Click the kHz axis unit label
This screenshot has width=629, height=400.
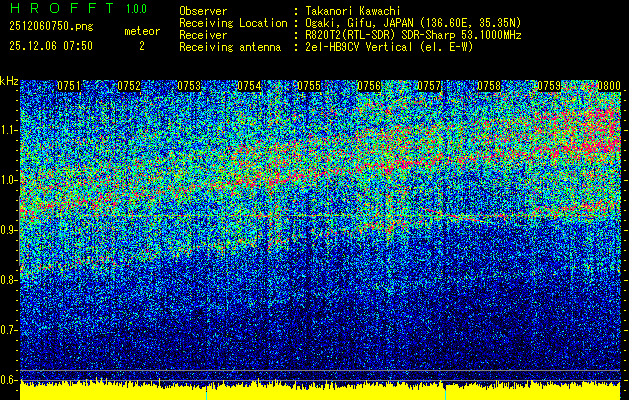(10, 81)
